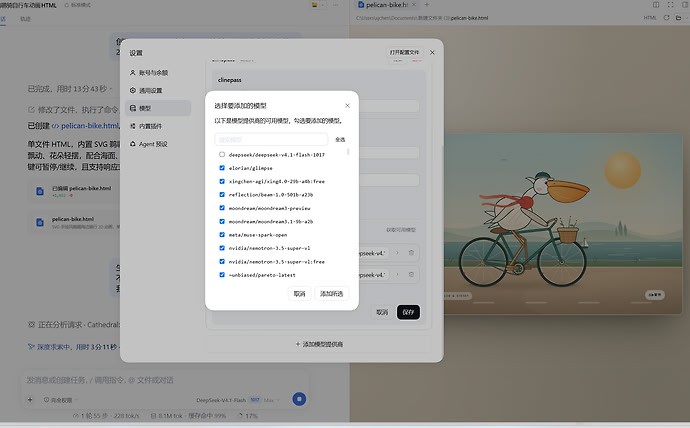Click the refresh icon in preview toolbar
Viewport: 690px width, 428px height.
(x=666, y=18)
